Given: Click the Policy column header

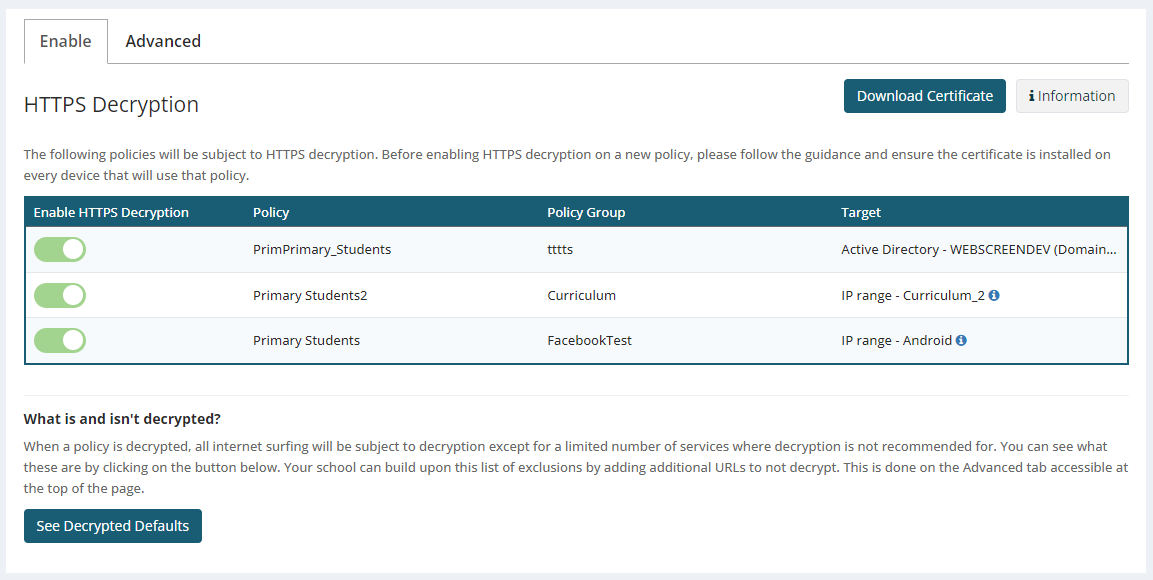Looking at the screenshot, I should (x=271, y=213).
